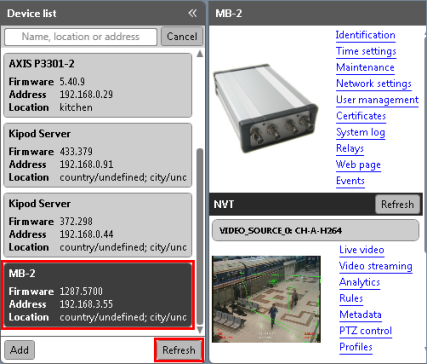Open Time settings link
The height and width of the screenshot is (364, 427).
(366, 51)
